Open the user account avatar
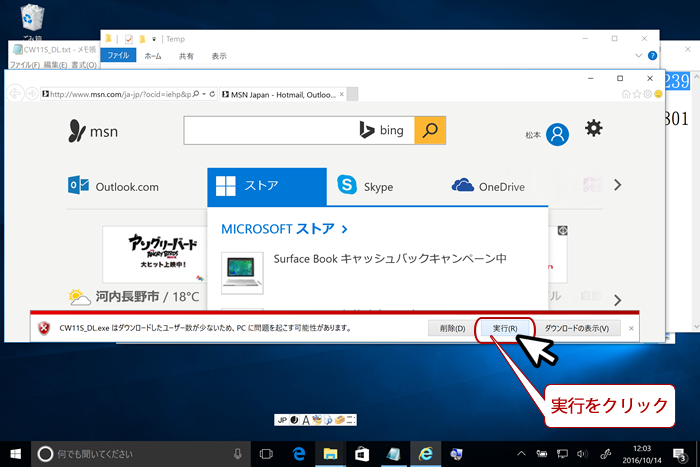The width and height of the screenshot is (700, 467). [558, 134]
